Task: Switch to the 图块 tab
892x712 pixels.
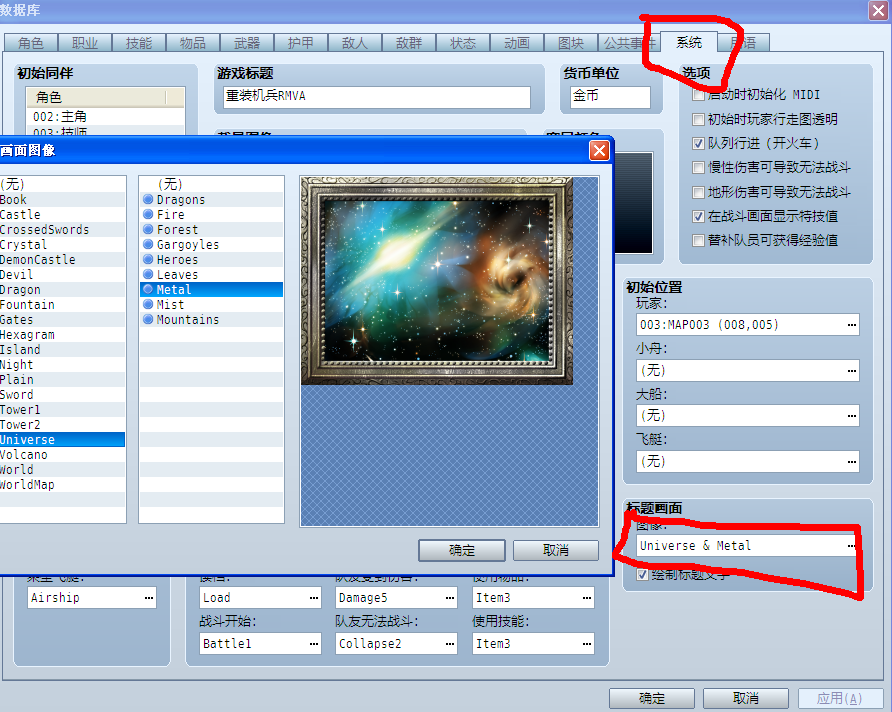Action: point(571,43)
